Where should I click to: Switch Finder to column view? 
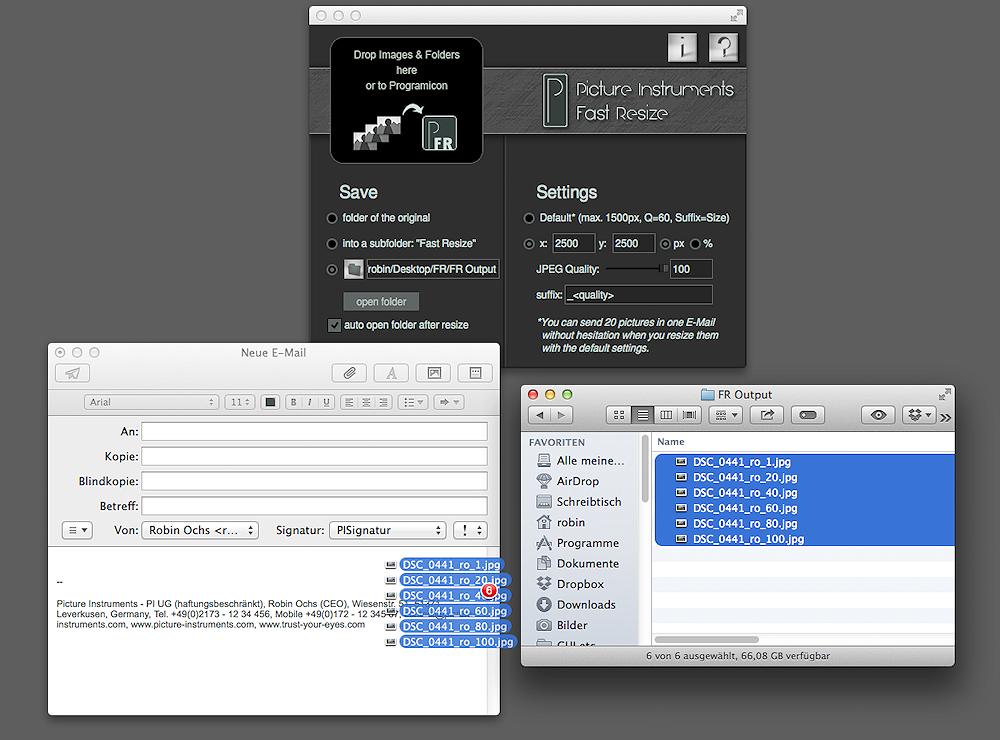[x=666, y=415]
